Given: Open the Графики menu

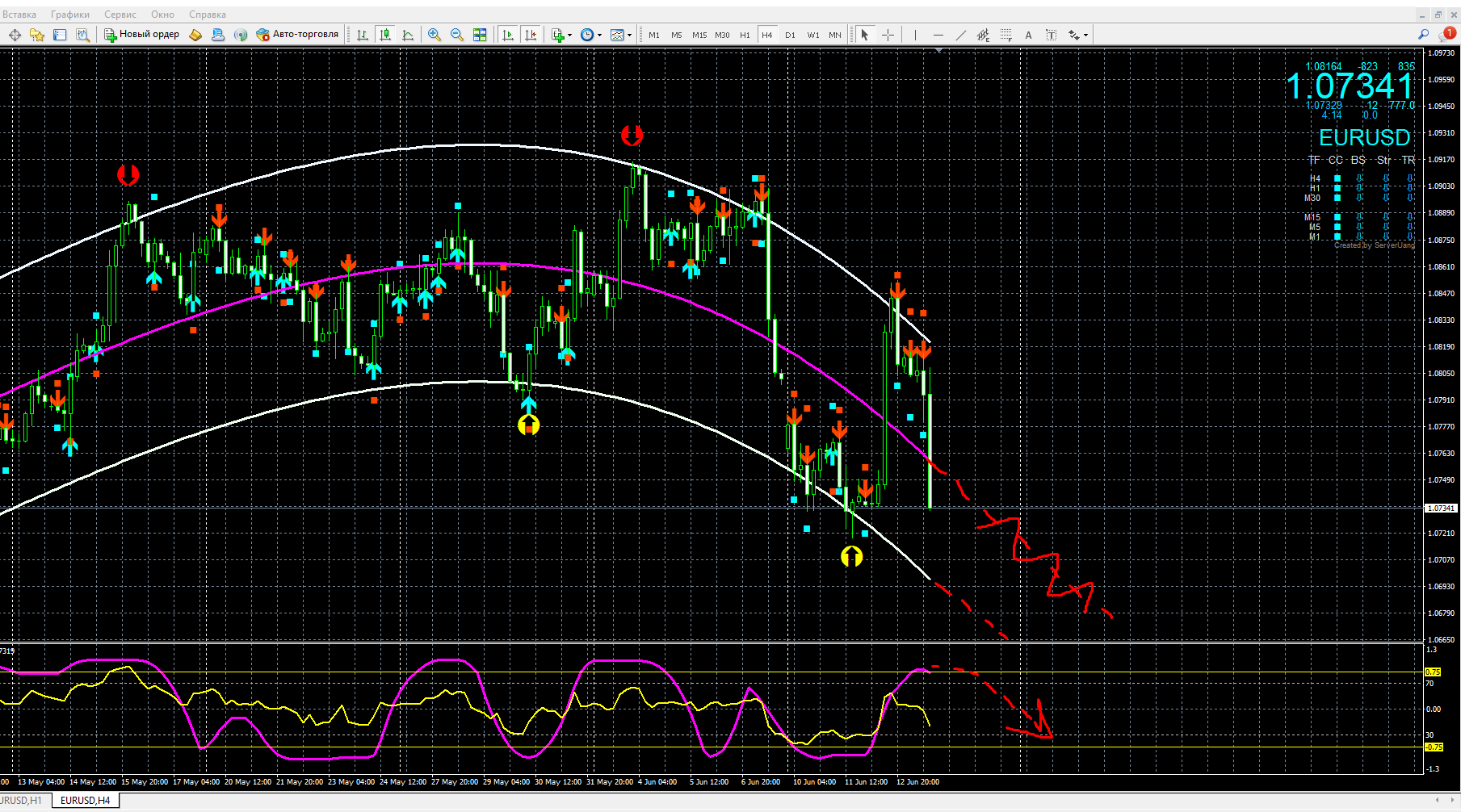Looking at the screenshot, I should coord(70,15).
